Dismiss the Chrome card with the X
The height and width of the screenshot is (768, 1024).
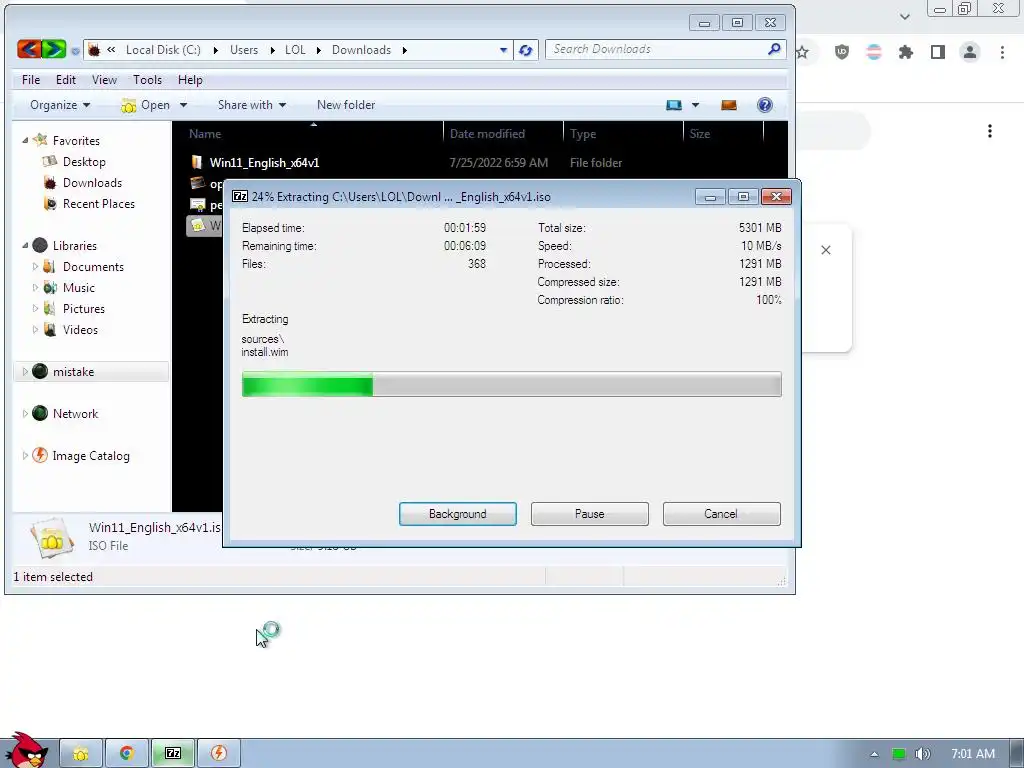click(x=825, y=250)
